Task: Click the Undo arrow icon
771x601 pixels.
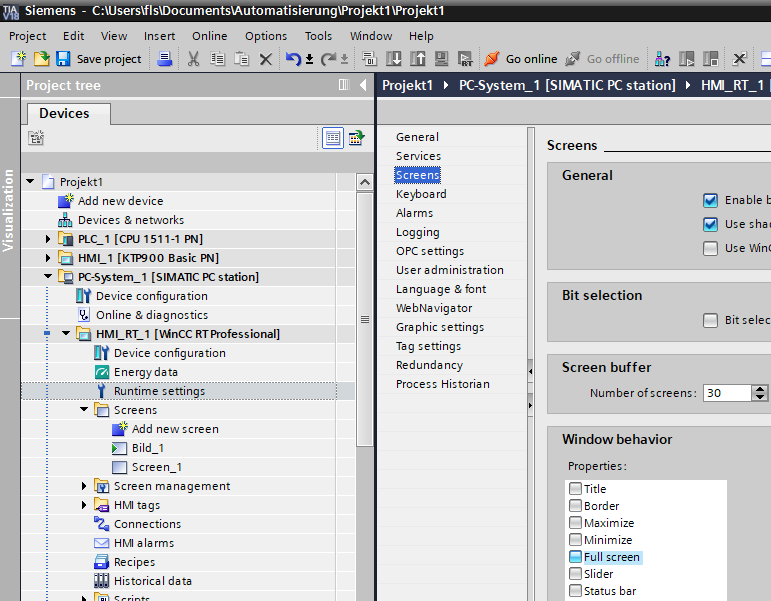Action: tap(292, 59)
